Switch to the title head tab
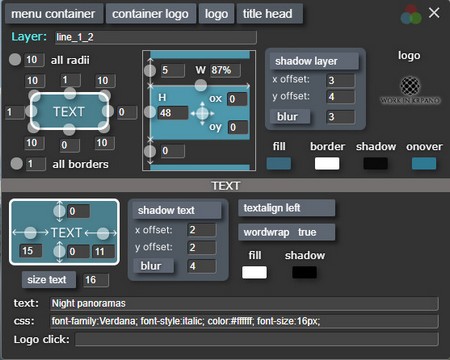 click(x=269, y=14)
